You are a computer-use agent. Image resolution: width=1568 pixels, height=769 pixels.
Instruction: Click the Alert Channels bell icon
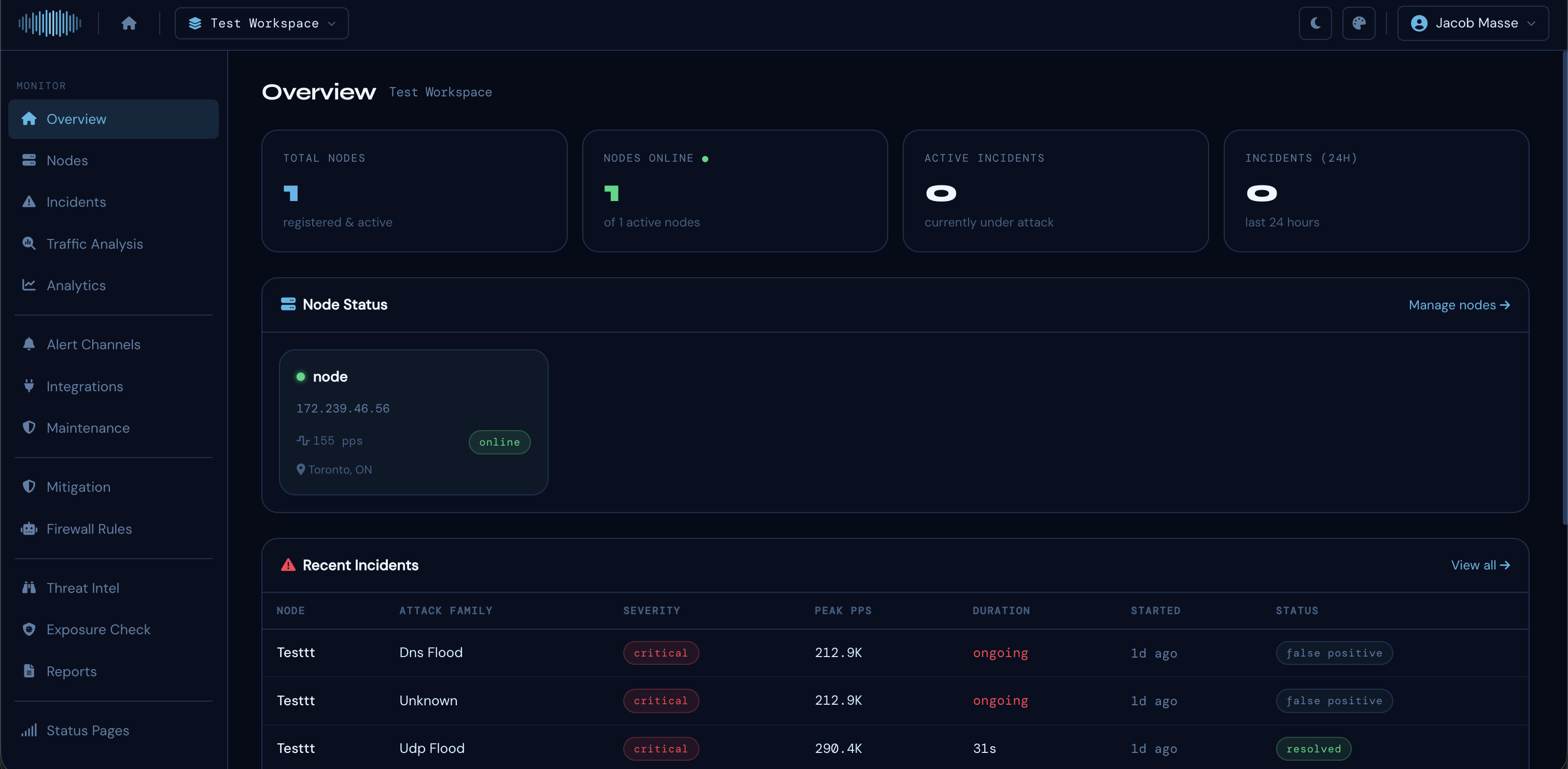pyautogui.click(x=29, y=345)
